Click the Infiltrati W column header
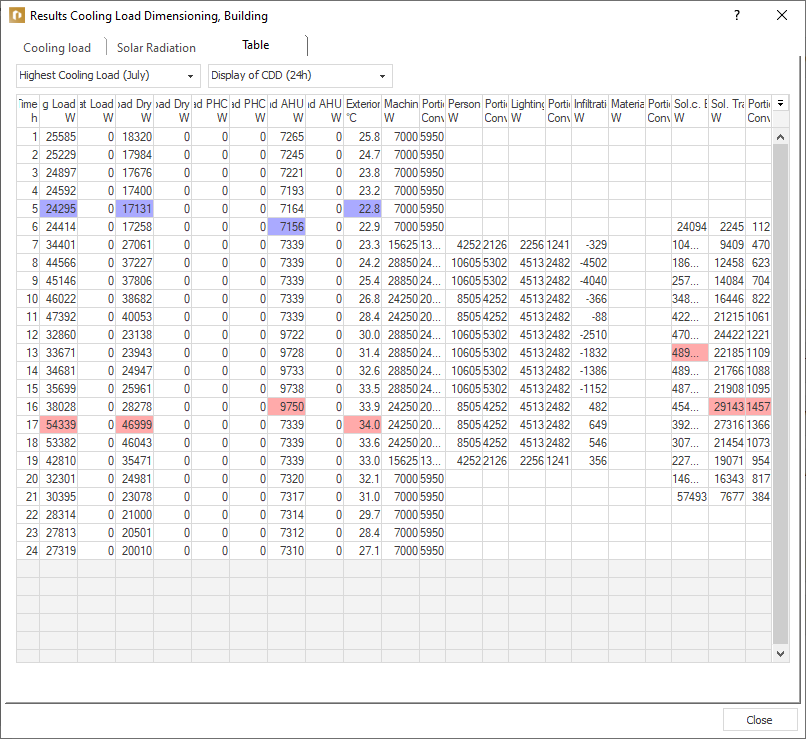The width and height of the screenshot is (806, 739). click(x=590, y=111)
